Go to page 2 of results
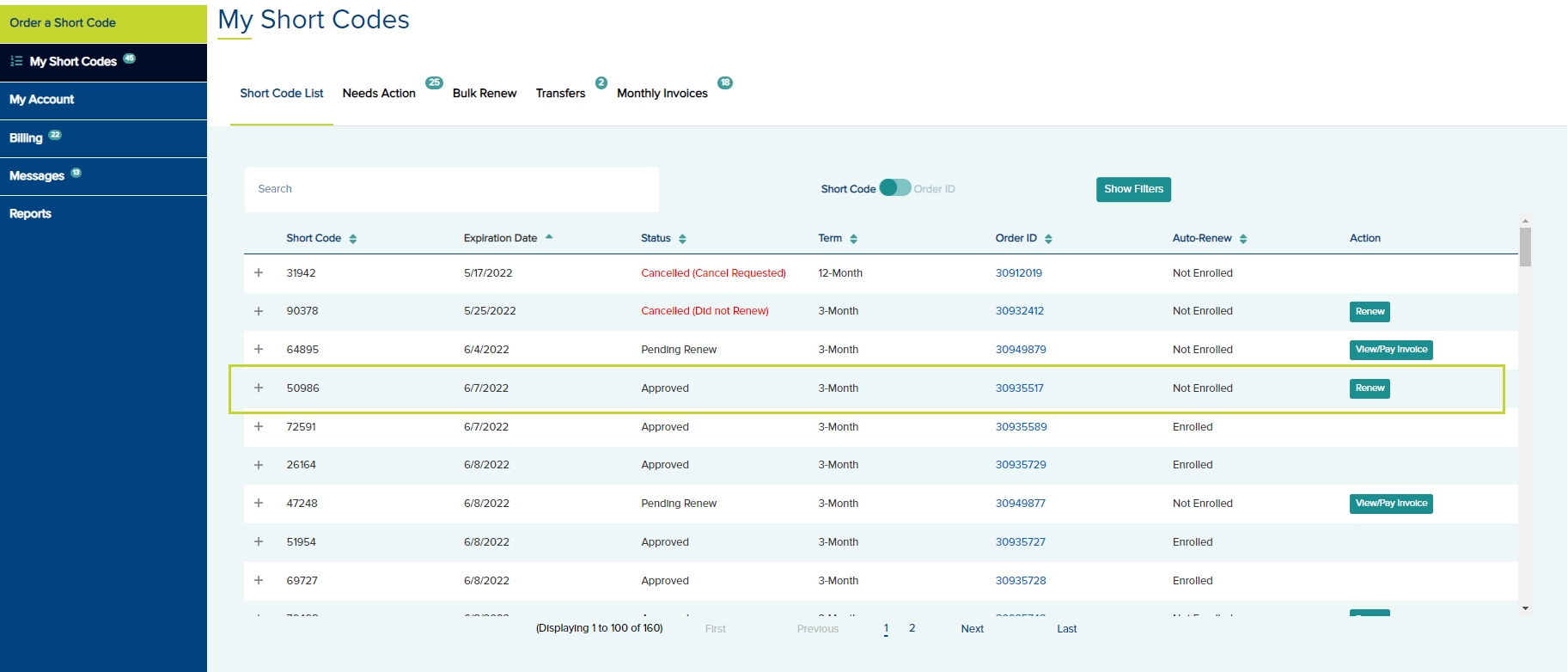This screenshot has width=1568, height=672. coord(912,628)
